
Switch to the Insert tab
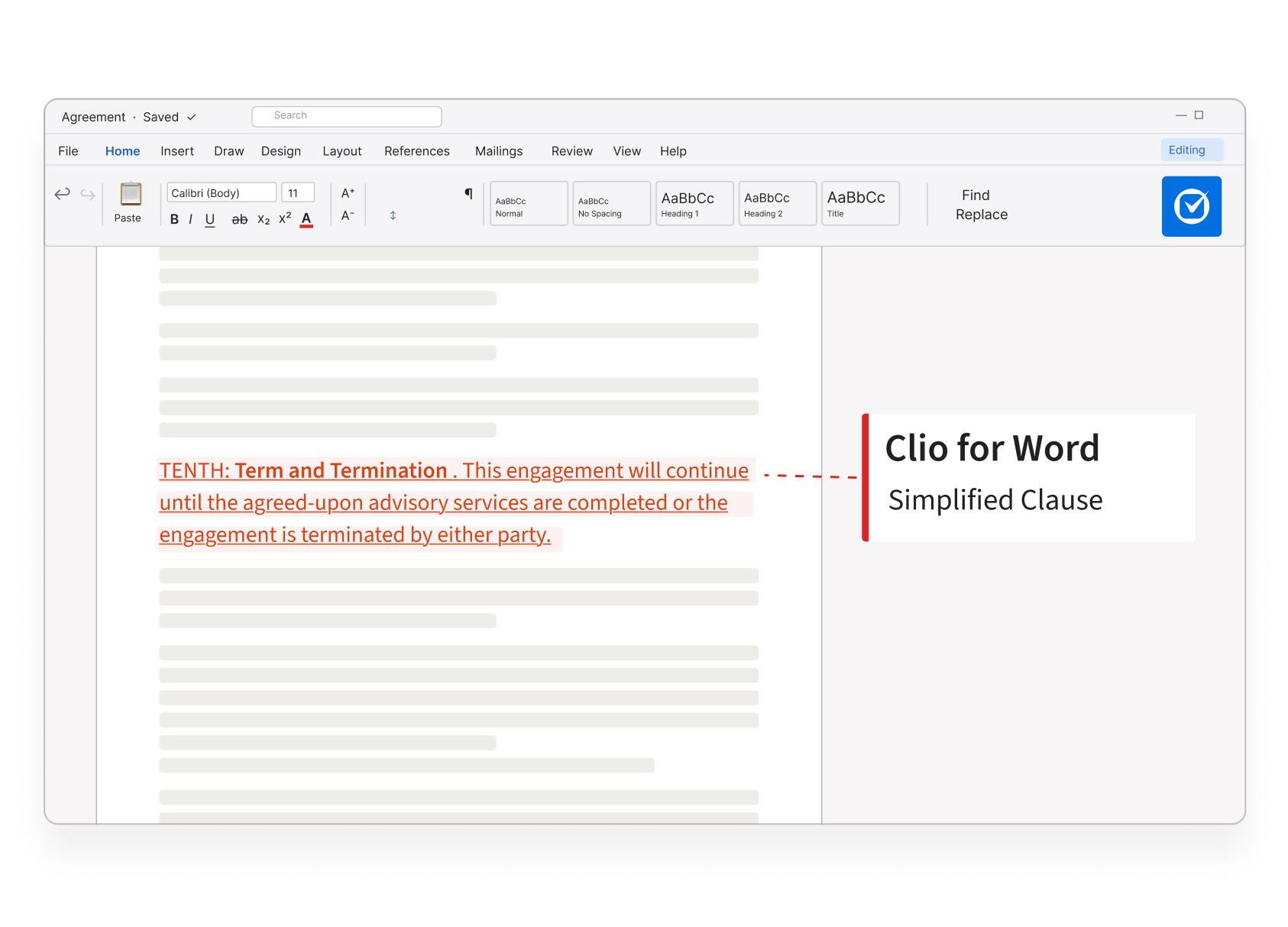[177, 151]
